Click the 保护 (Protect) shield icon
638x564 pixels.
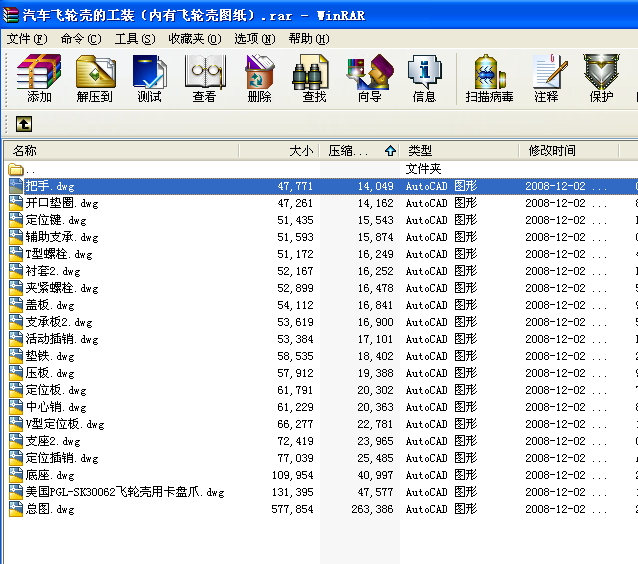pyautogui.click(x=601, y=79)
